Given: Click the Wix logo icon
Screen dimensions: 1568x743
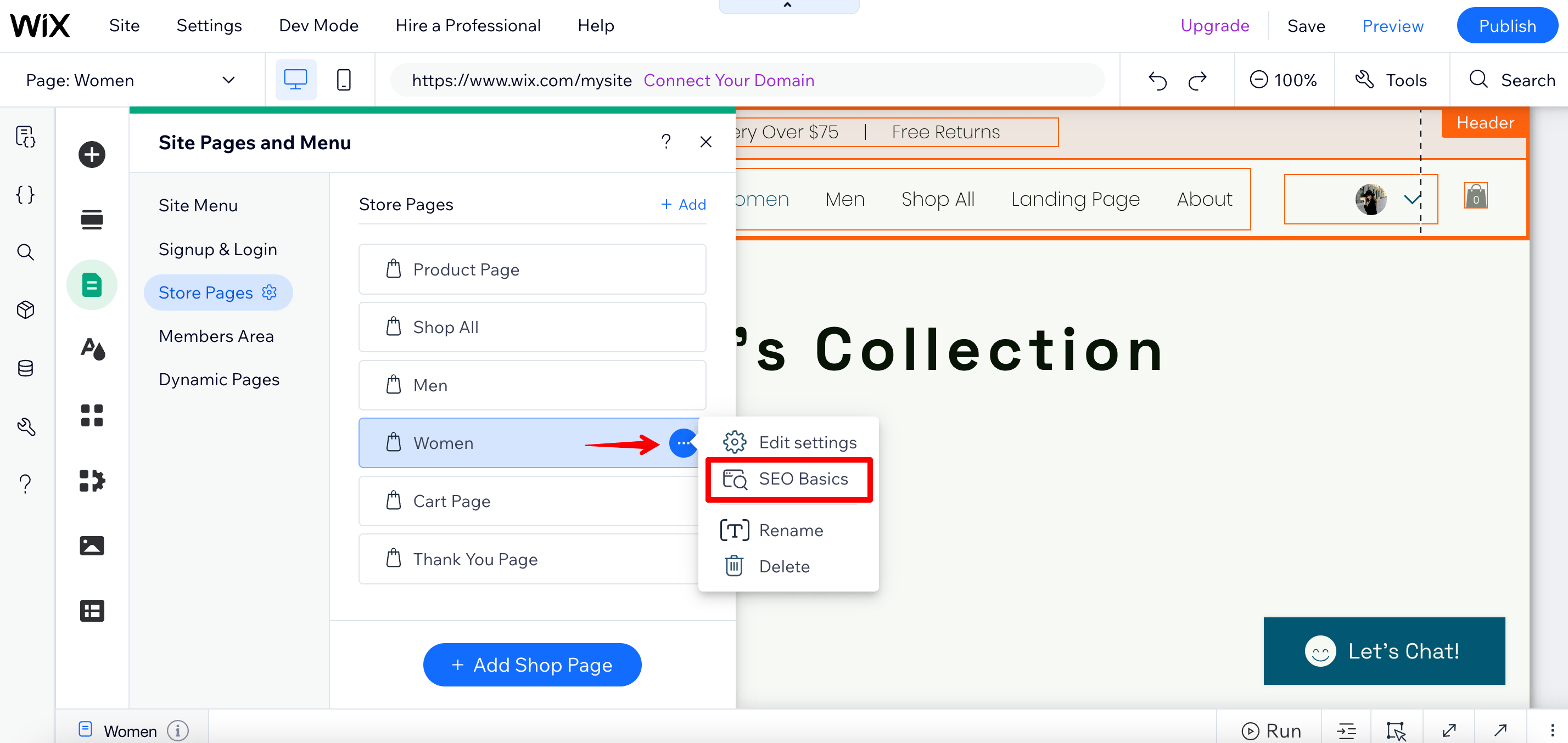Looking at the screenshot, I should click(x=41, y=25).
